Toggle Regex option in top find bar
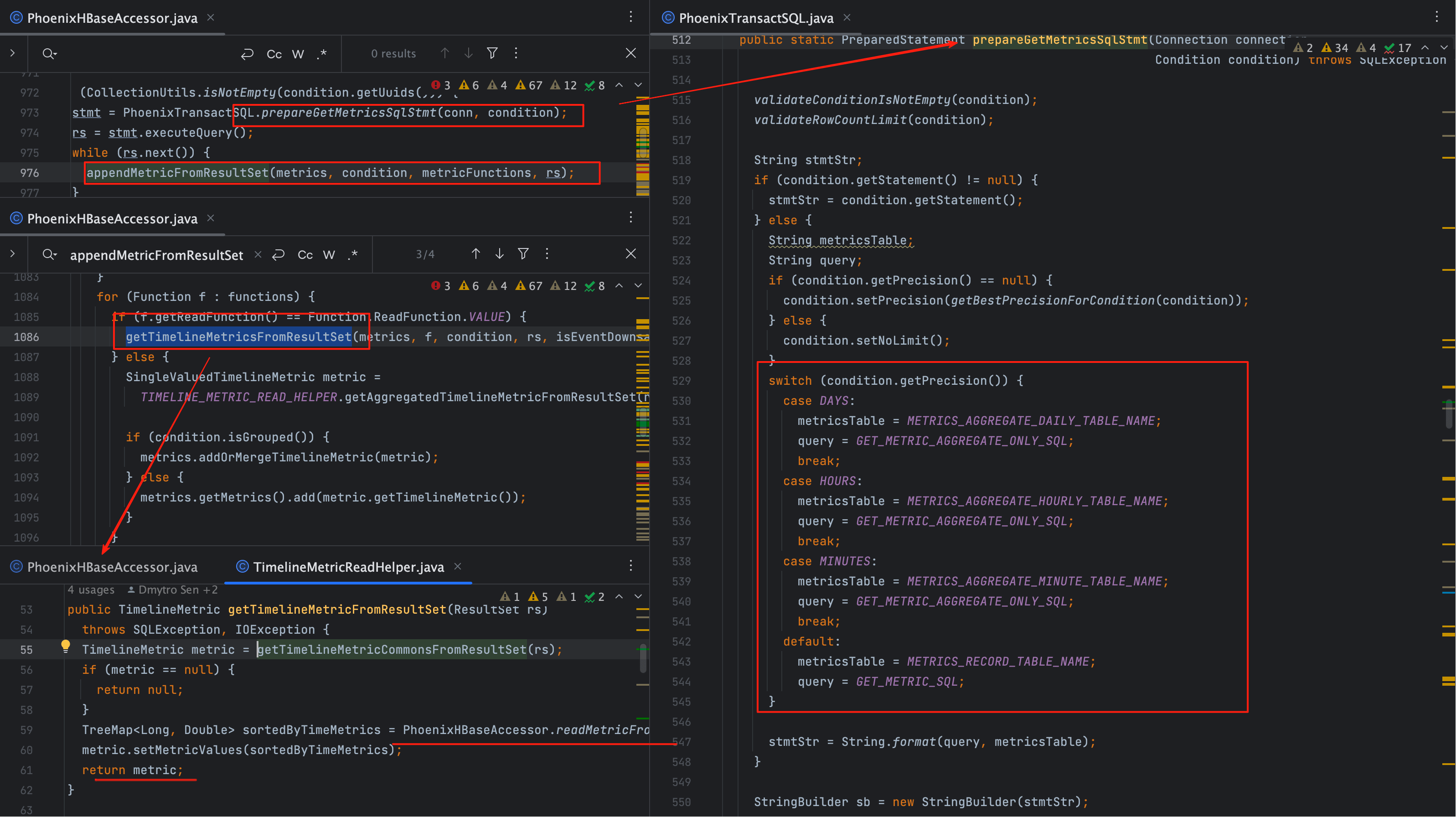The image size is (1456, 817). click(x=322, y=54)
